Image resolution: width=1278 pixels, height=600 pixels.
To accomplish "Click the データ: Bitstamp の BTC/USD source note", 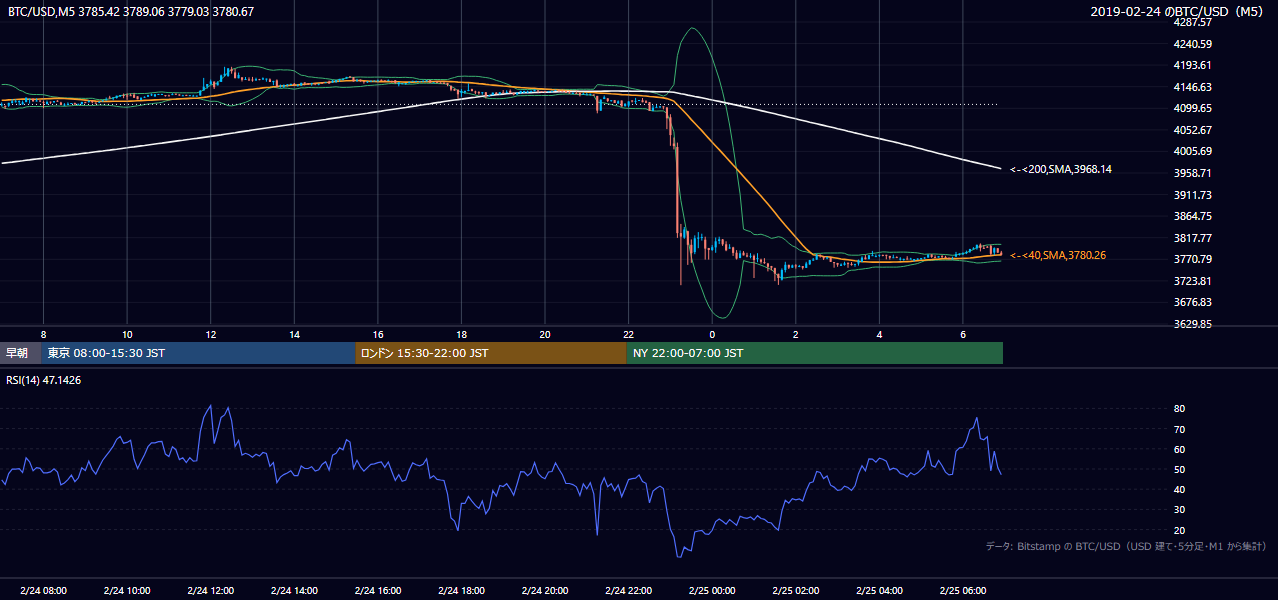I will click(x=1126, y=546).
